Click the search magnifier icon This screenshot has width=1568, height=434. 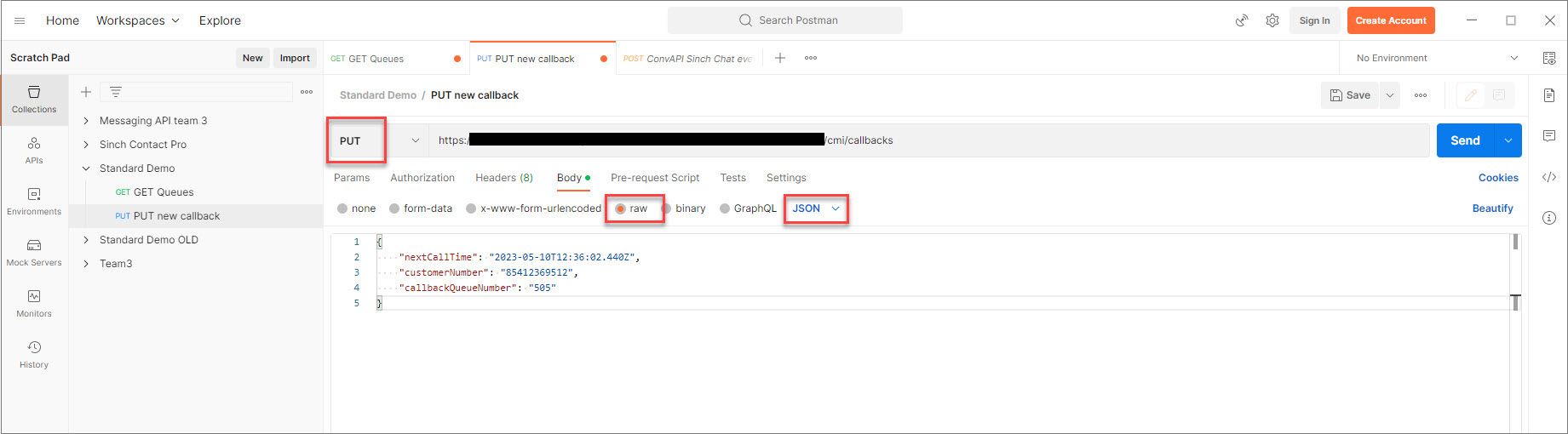point(745,20)
